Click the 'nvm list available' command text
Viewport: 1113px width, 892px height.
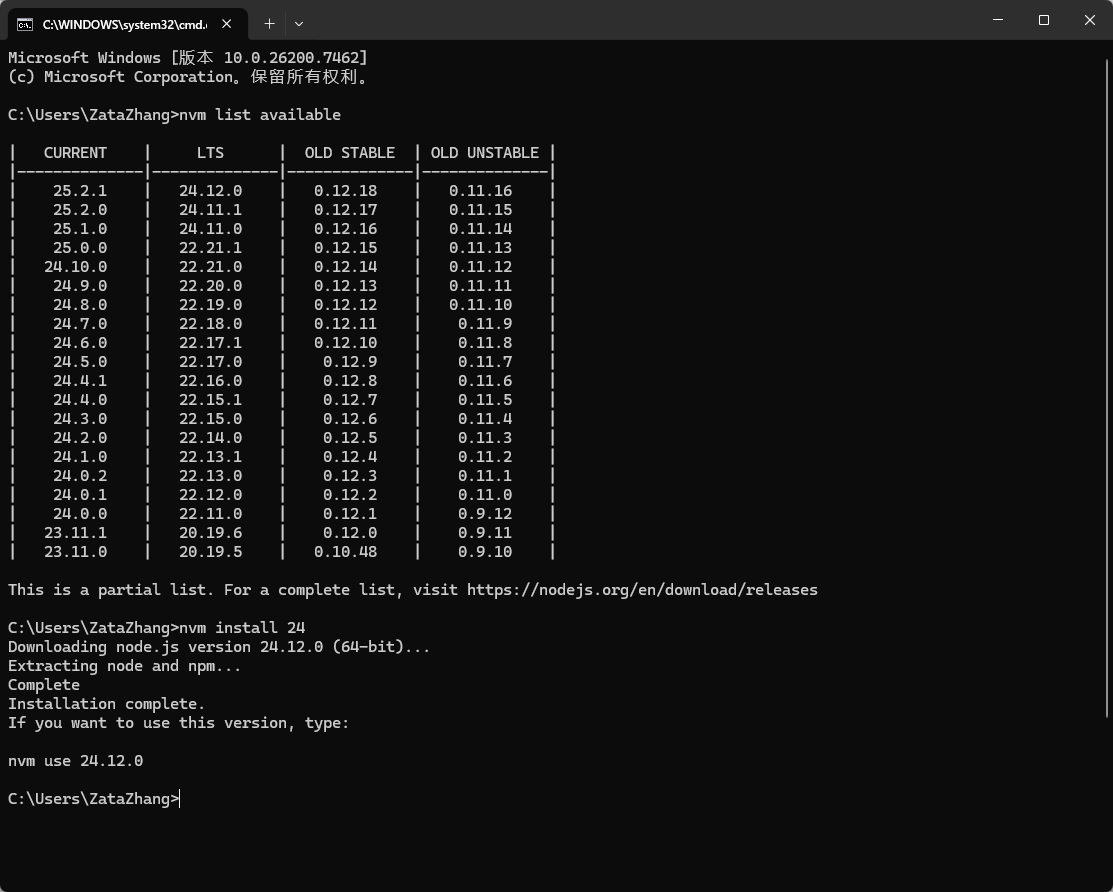coord(260,115)
